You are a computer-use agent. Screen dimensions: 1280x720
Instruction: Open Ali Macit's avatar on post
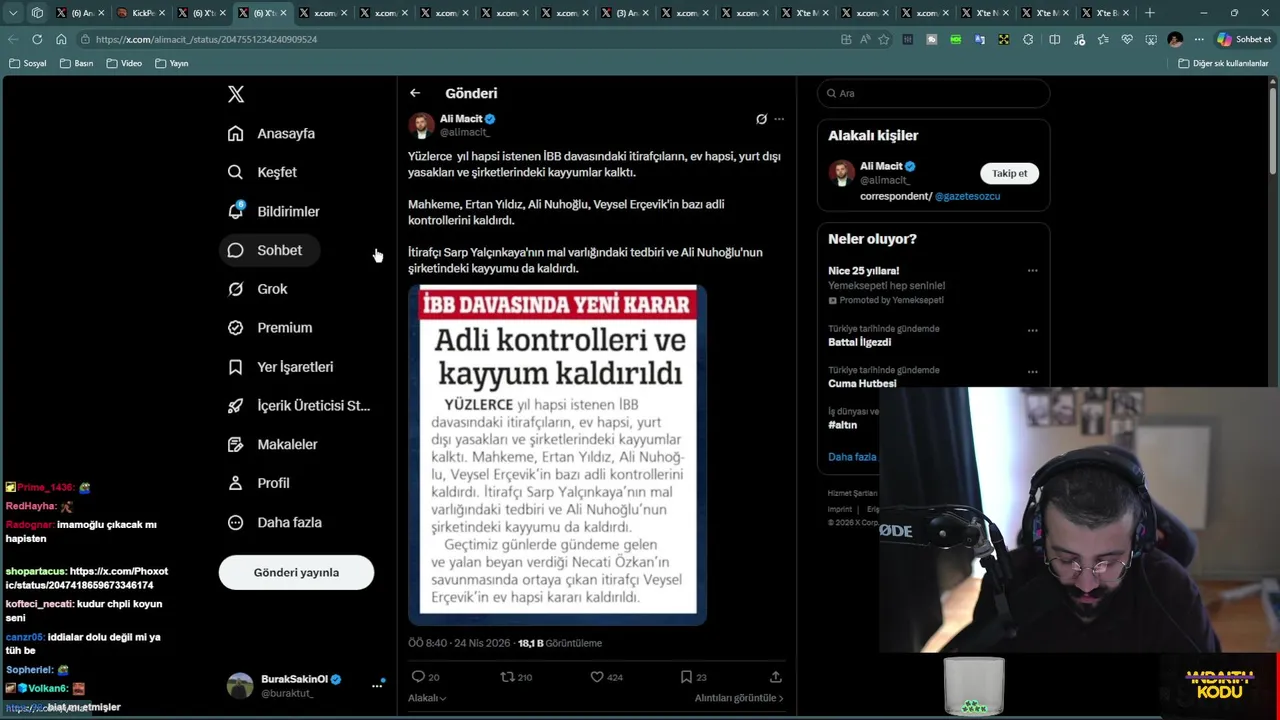(421, 125)
